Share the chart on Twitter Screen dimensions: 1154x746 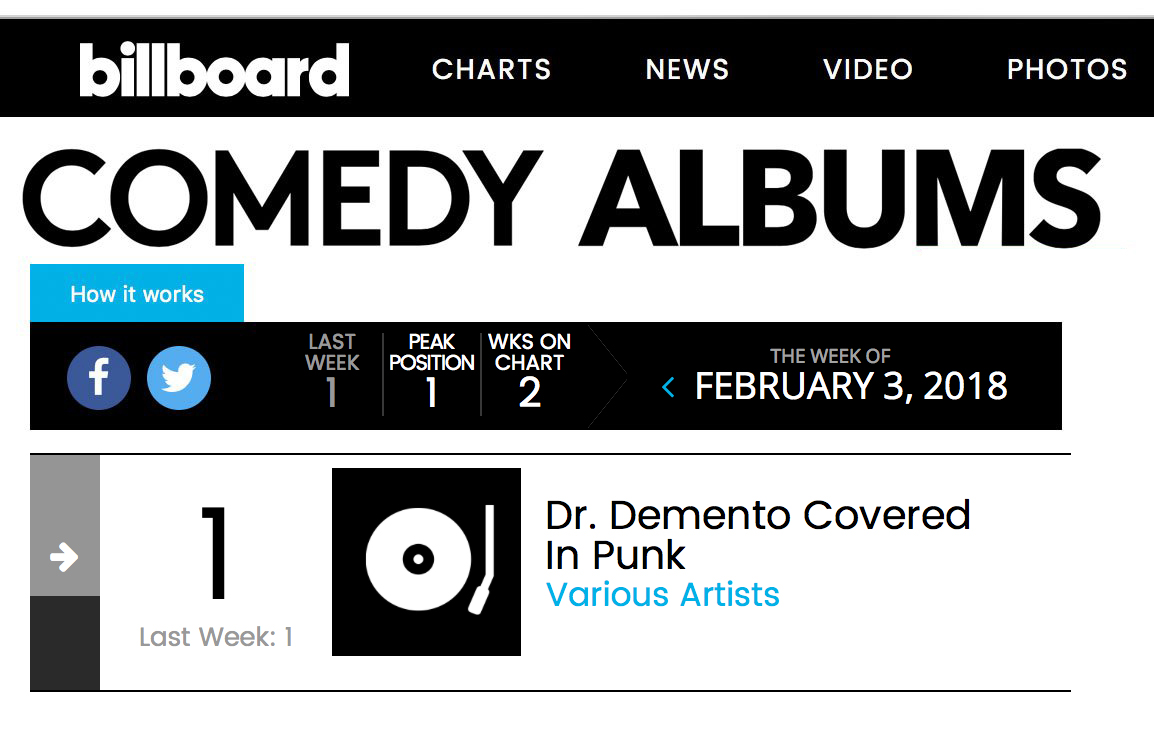[x=179, y=378]
